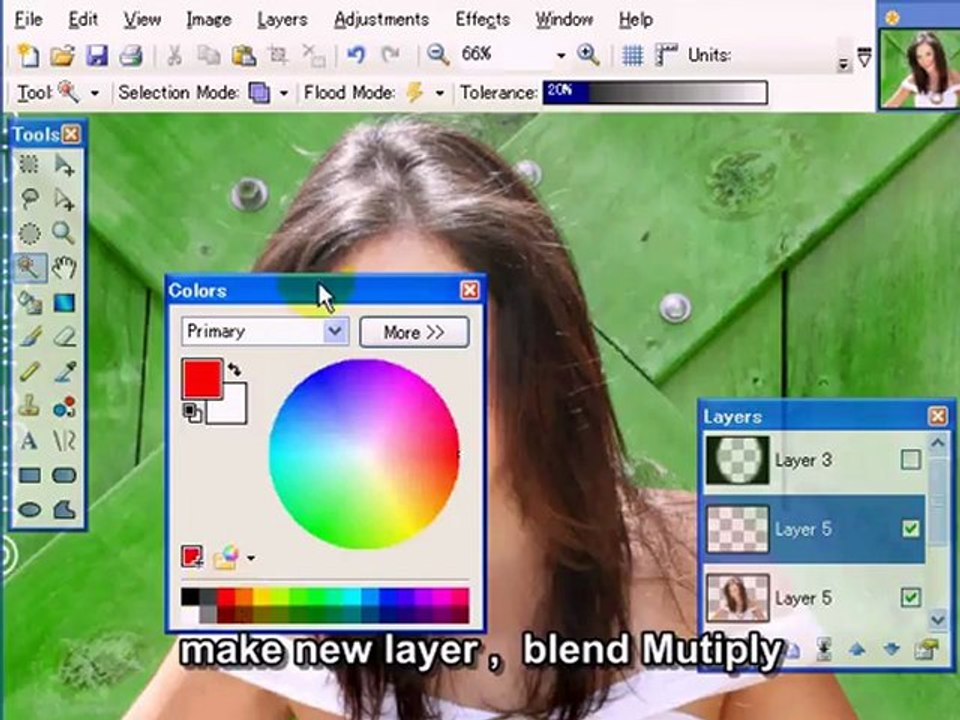Select the Rectangle Select tool
960x720 pixels.
(x=29, y=164)
